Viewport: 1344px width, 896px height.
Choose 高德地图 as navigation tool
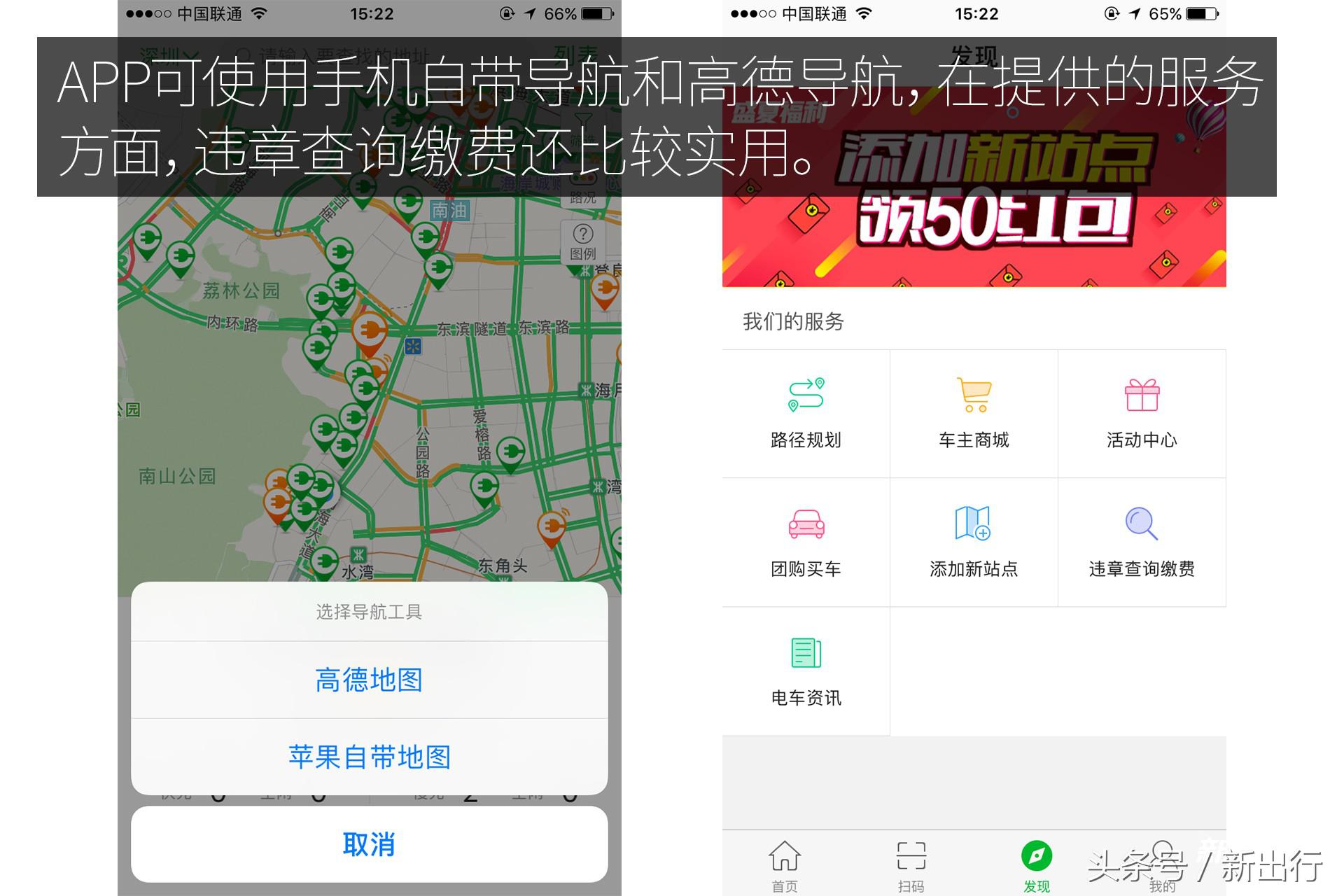click(x=369, y=678)
